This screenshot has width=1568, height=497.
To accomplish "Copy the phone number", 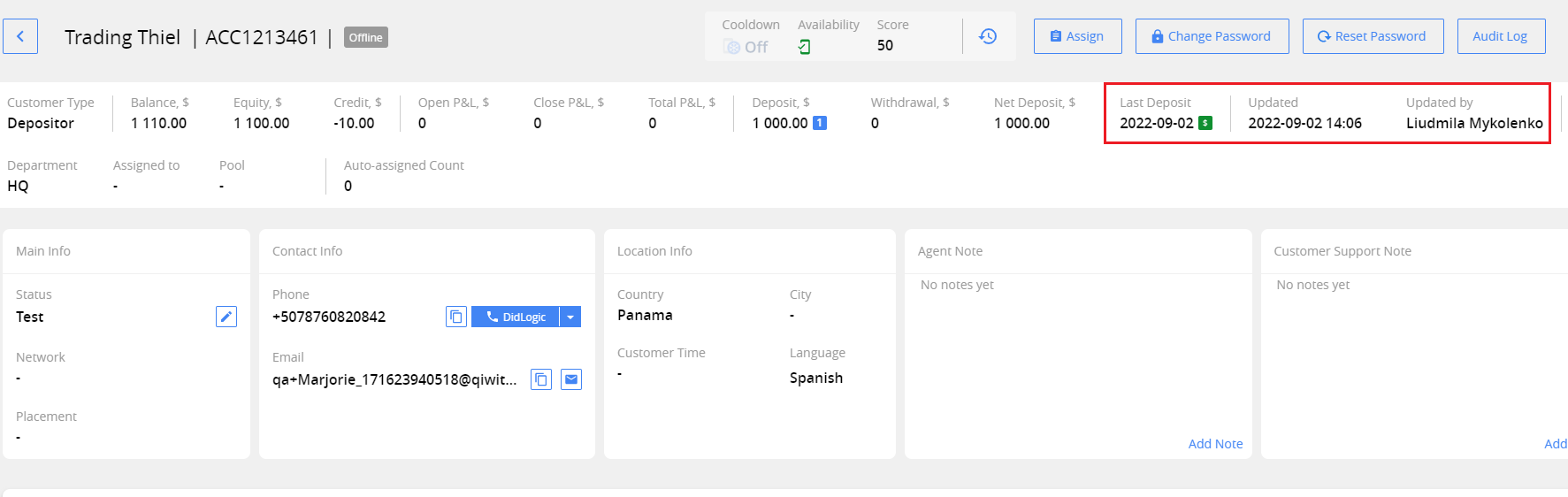I will coord(456,317).
